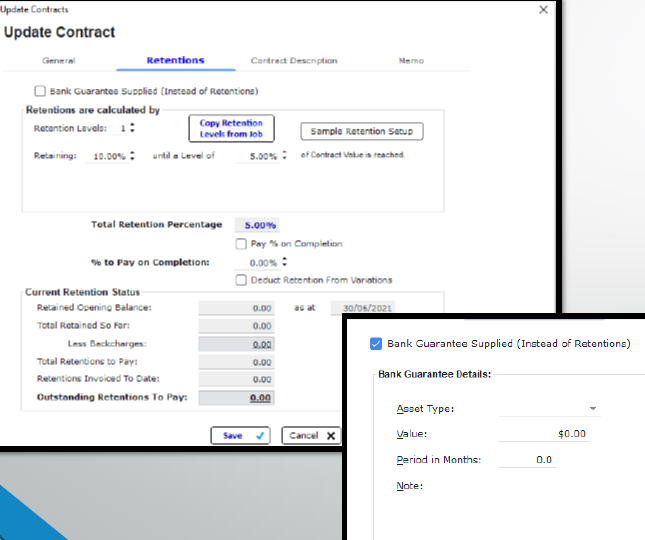Image resolution: width=645 pixels, height=540 pixels.
Task: Adjust the Retention Levels spinner arrows
Action: [x=132, y=127]
